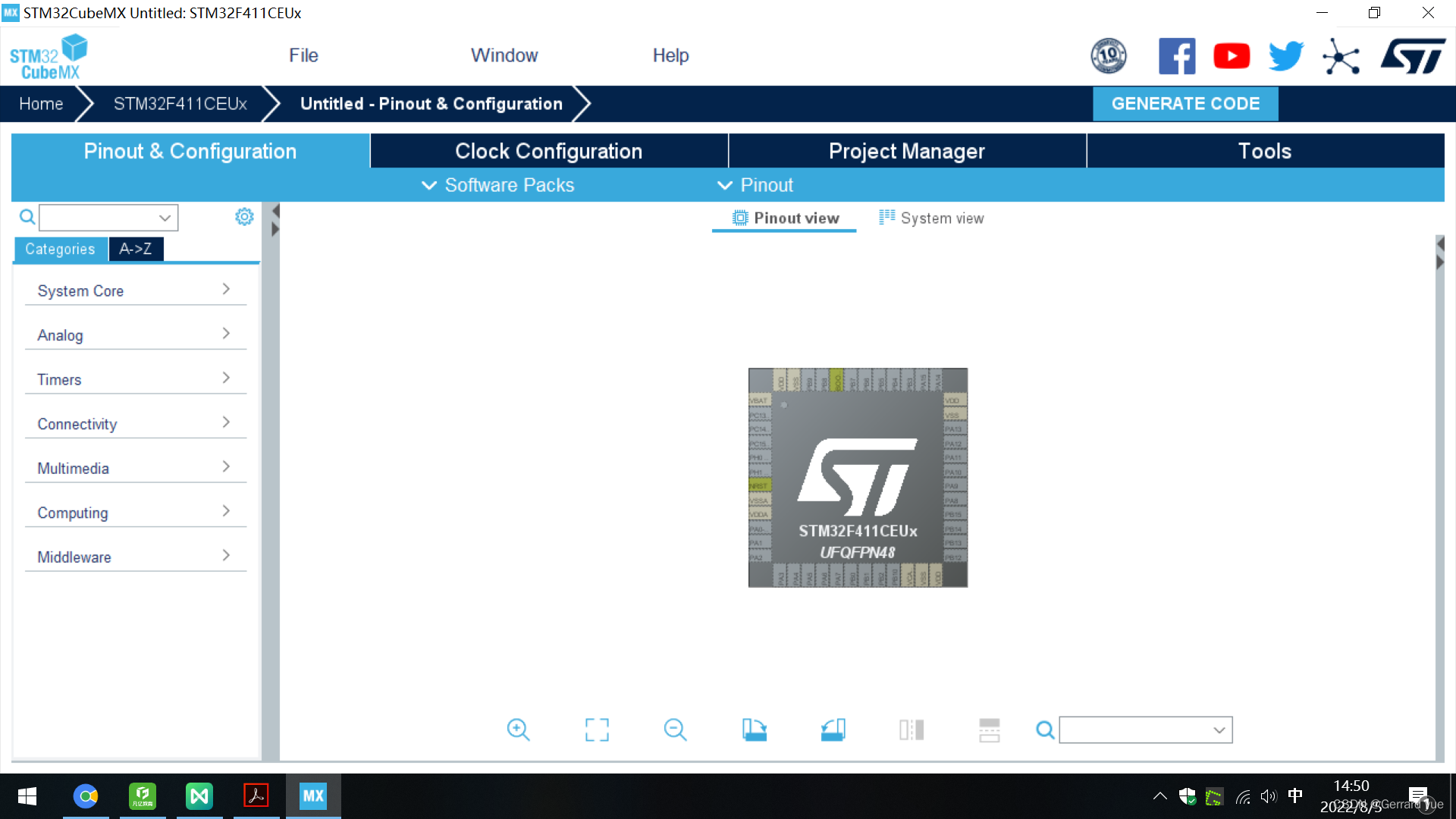Click the NRST pin on the chip
This screenshot has height=819, width=1456.
pyautogui.click(x=760, y=485)
